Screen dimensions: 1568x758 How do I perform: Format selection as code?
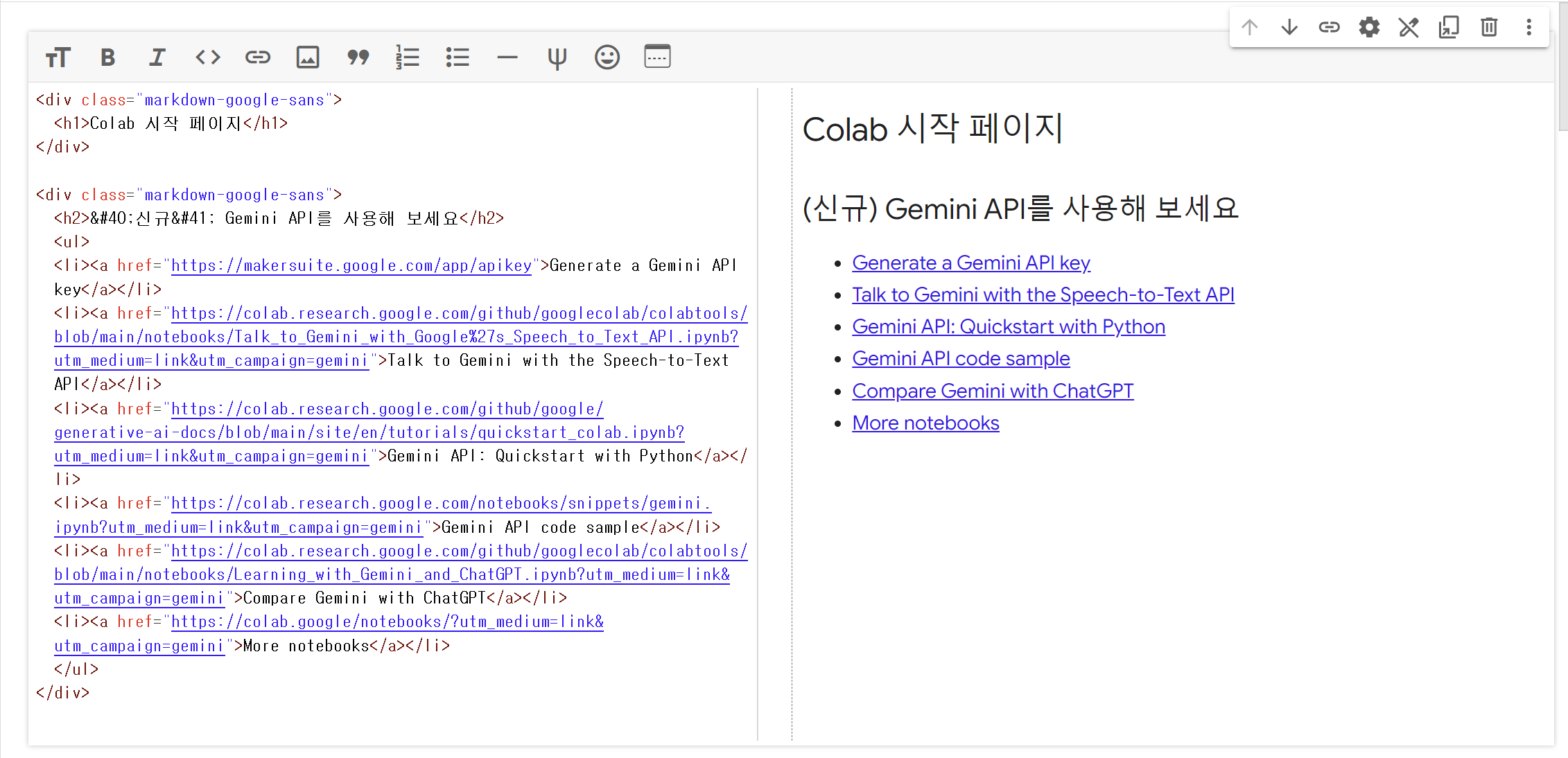pos(207,57)
